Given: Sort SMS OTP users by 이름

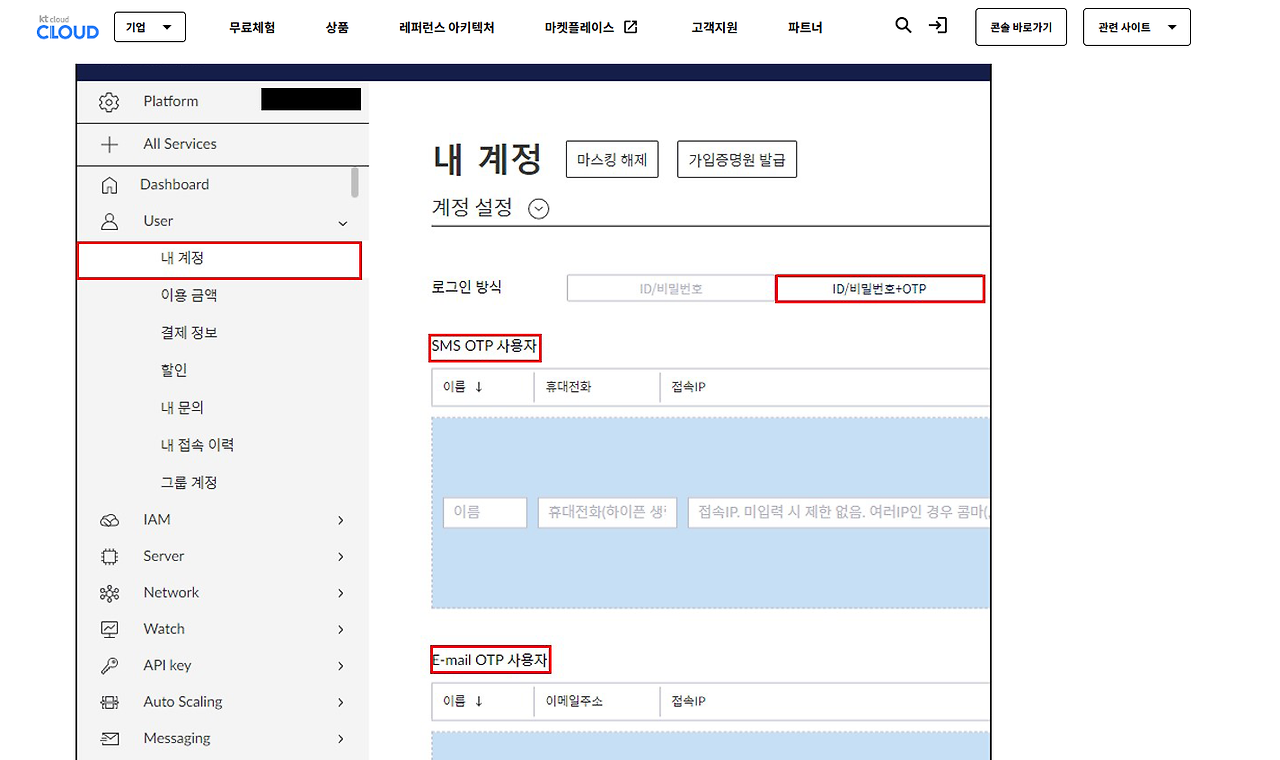Looking at the screenshot, I should coord(463,386).
